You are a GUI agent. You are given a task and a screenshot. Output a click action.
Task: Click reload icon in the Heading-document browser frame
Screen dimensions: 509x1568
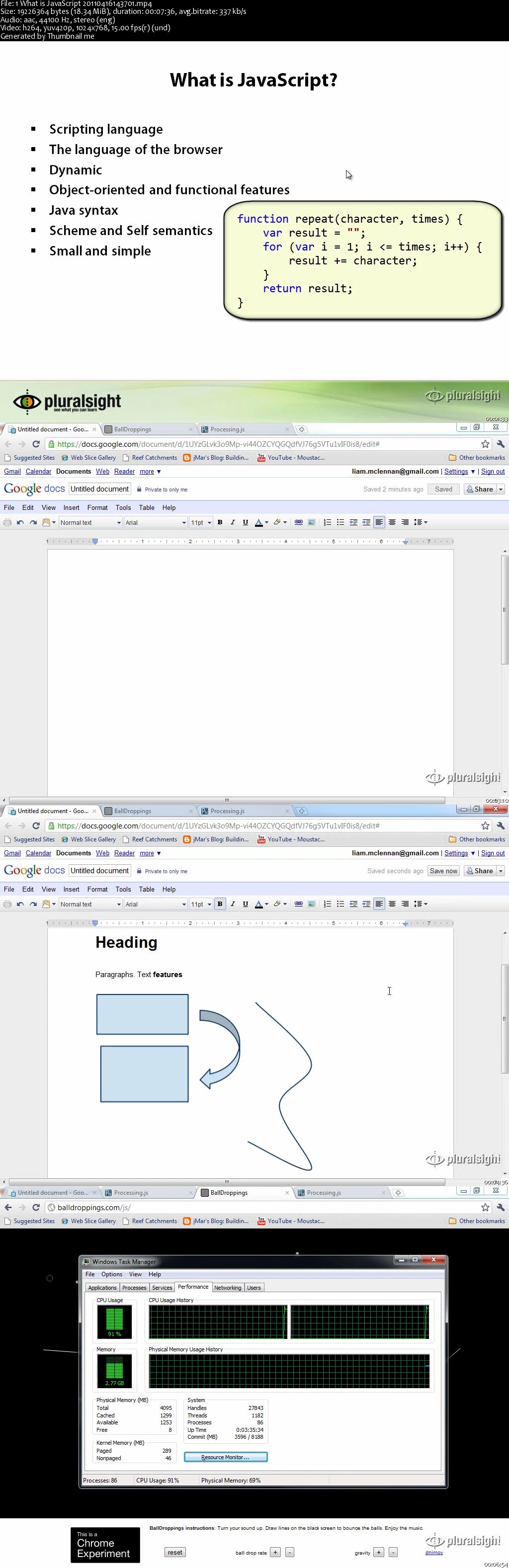36,826
